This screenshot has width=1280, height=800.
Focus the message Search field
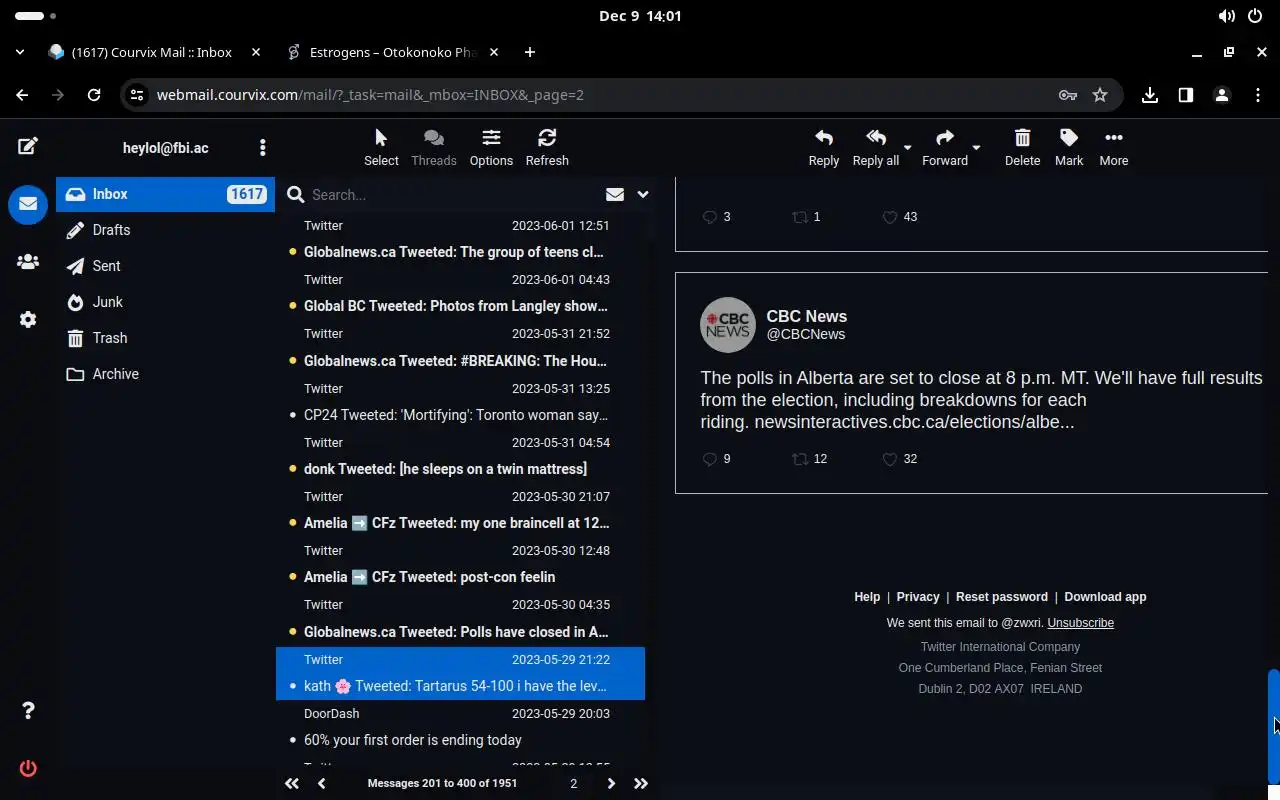(450, 195)
